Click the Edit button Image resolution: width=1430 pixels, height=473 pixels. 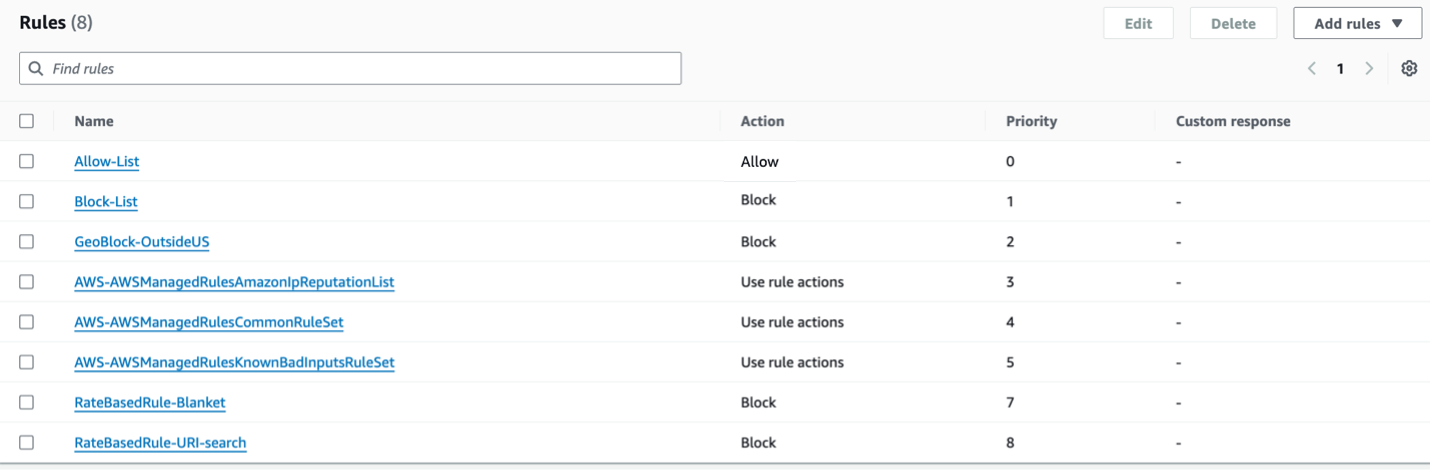1138,24
